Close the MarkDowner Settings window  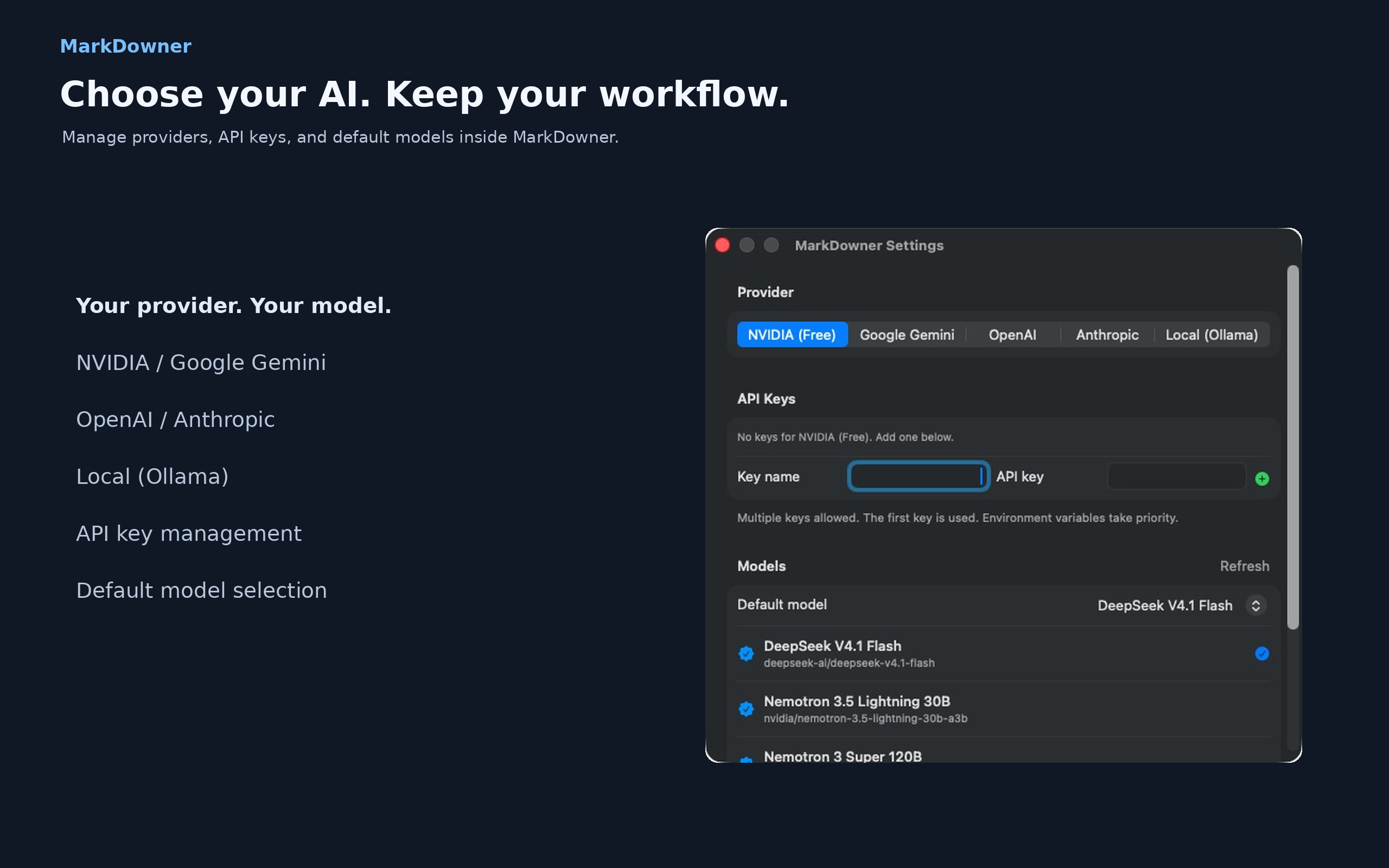[723, 246]
